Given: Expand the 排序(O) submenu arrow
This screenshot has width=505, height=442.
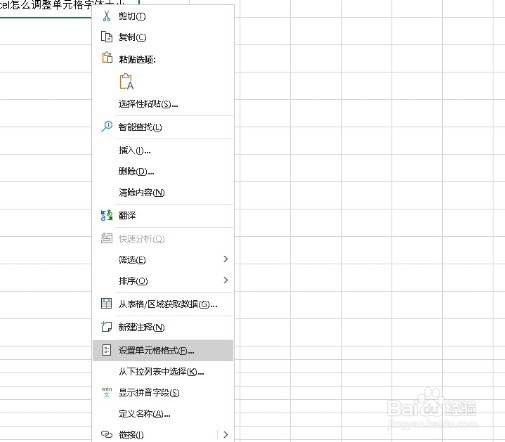Looking at the screenshot, I should 226,280.
